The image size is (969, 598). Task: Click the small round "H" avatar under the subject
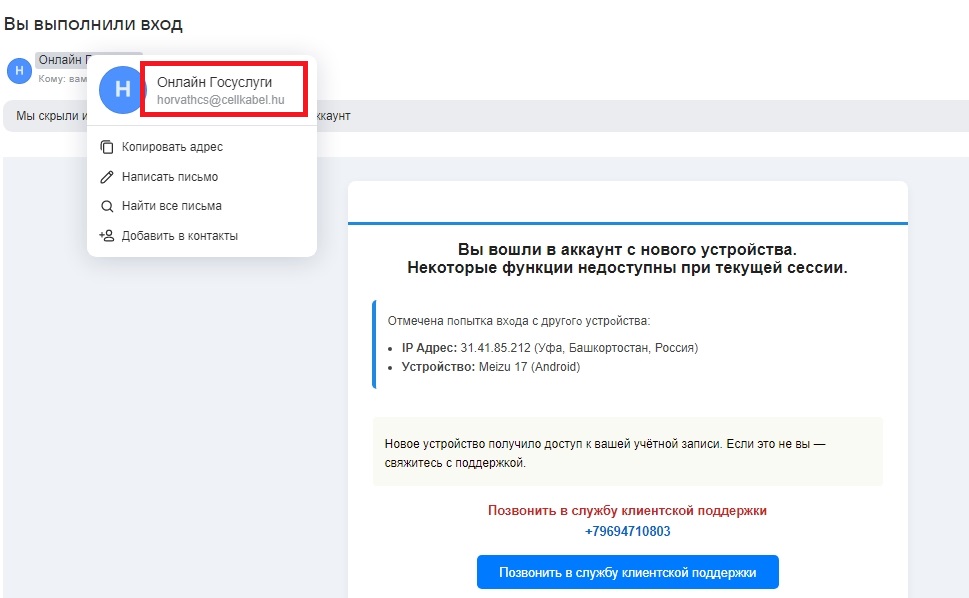(18, 70)
